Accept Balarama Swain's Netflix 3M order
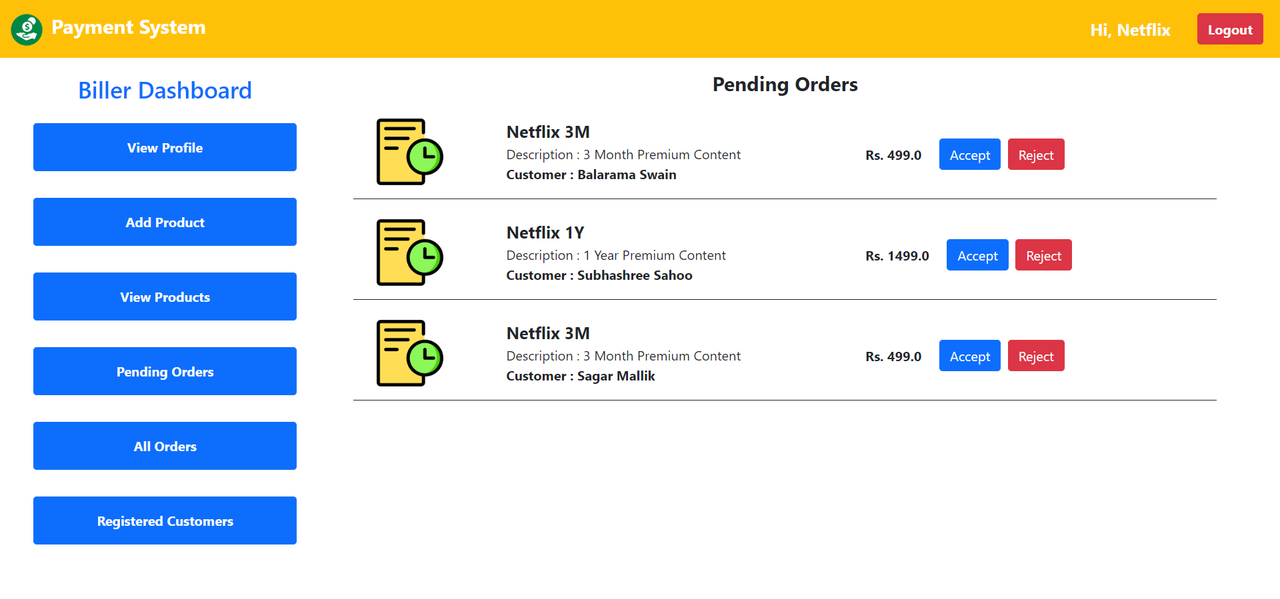The height and width of the screenshot is (599, 1280). pos(969,155)
